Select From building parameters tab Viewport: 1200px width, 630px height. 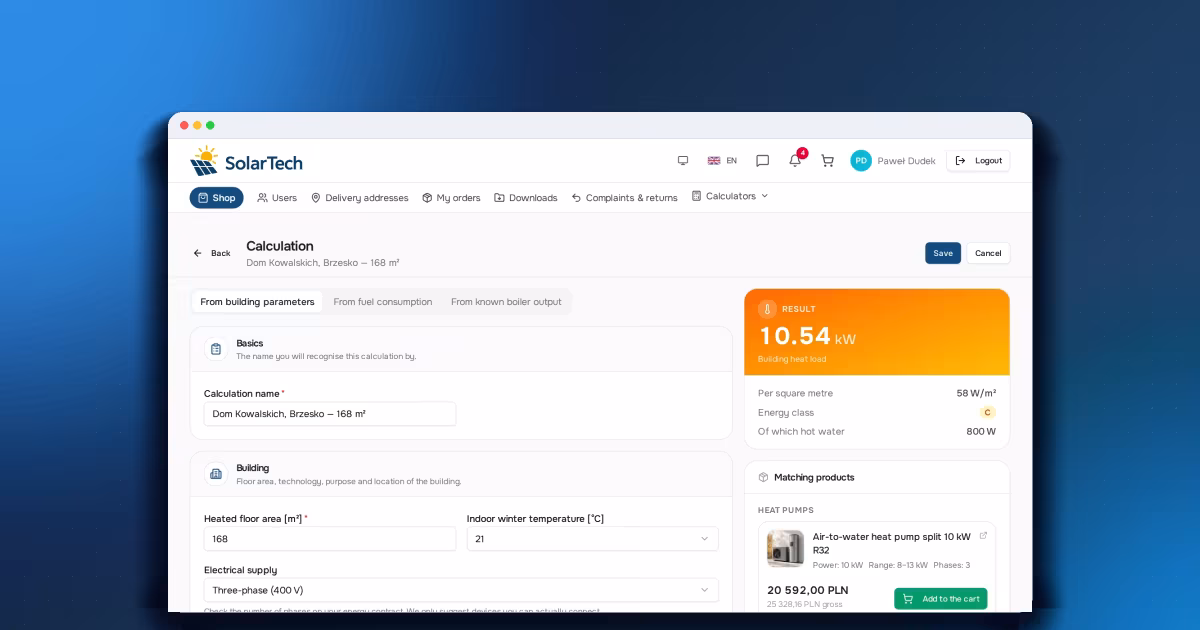(257, 301)
